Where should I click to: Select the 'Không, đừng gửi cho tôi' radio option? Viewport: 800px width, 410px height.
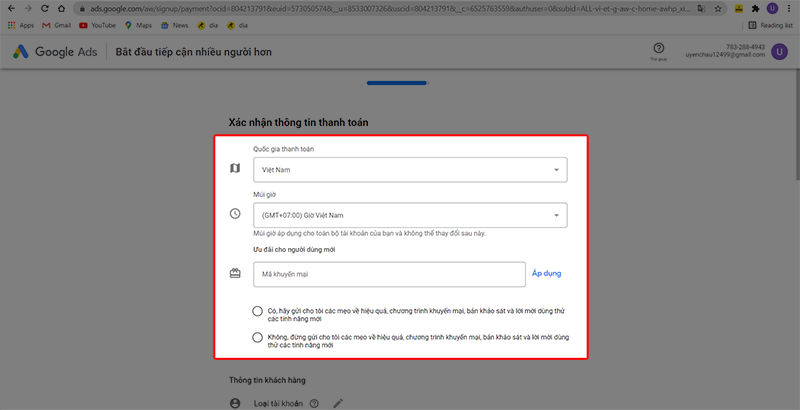[259, 338]
